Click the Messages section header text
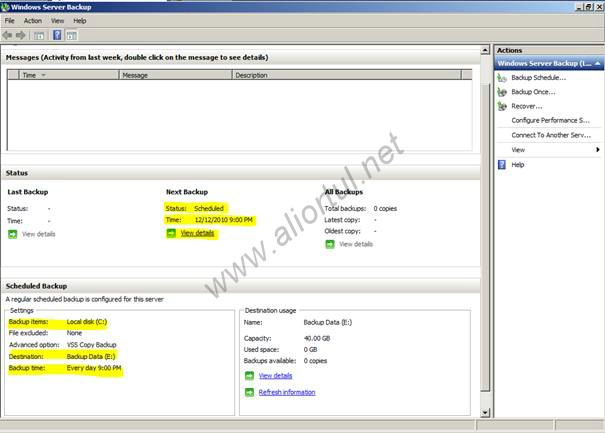The width and height of the screenshot is (605, 433). pos(137,58)
